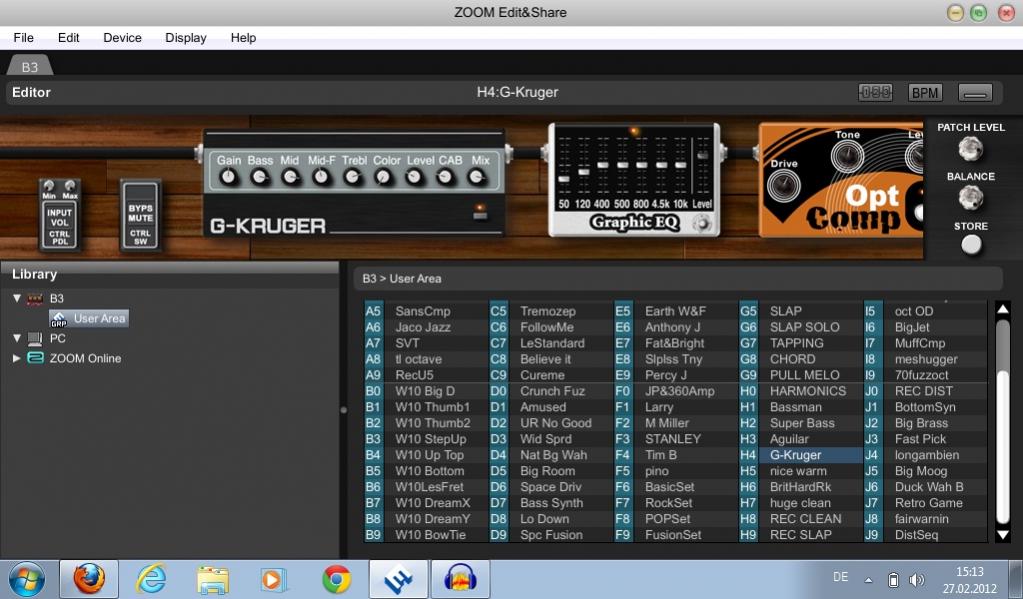This screenshot has height=599, width=1023.
Task: Click the Color knob on G-Kruger amp
Action: [384, 176]
